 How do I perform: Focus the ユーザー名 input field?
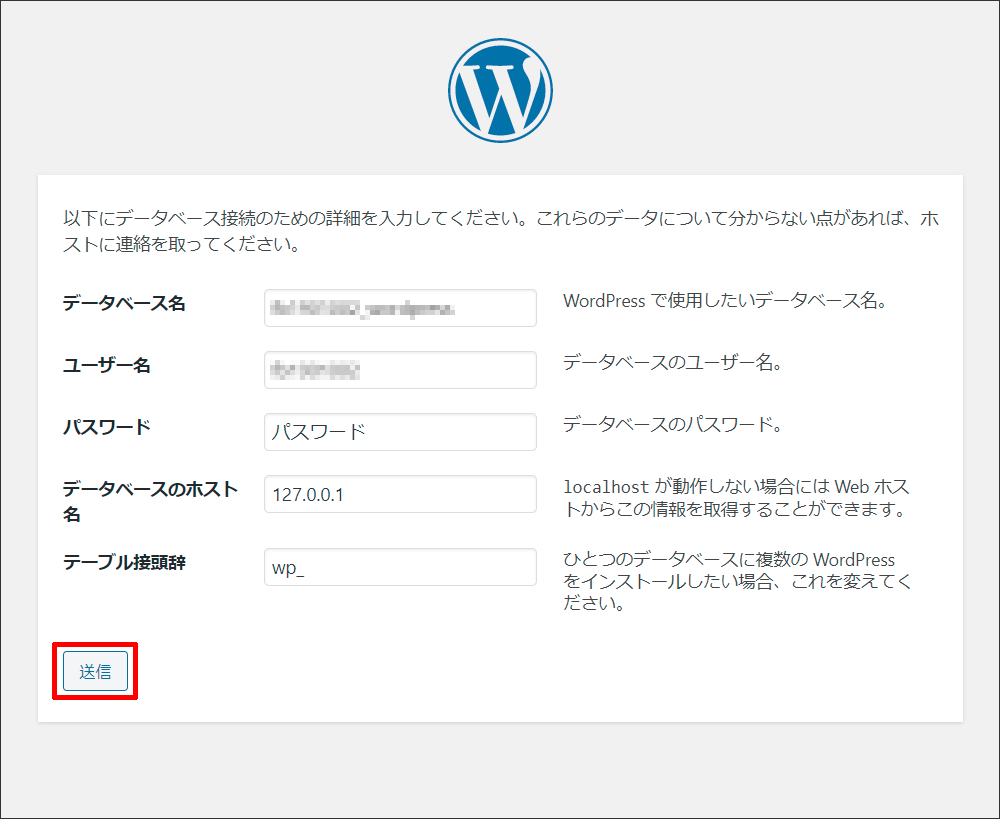pos(400,370)
